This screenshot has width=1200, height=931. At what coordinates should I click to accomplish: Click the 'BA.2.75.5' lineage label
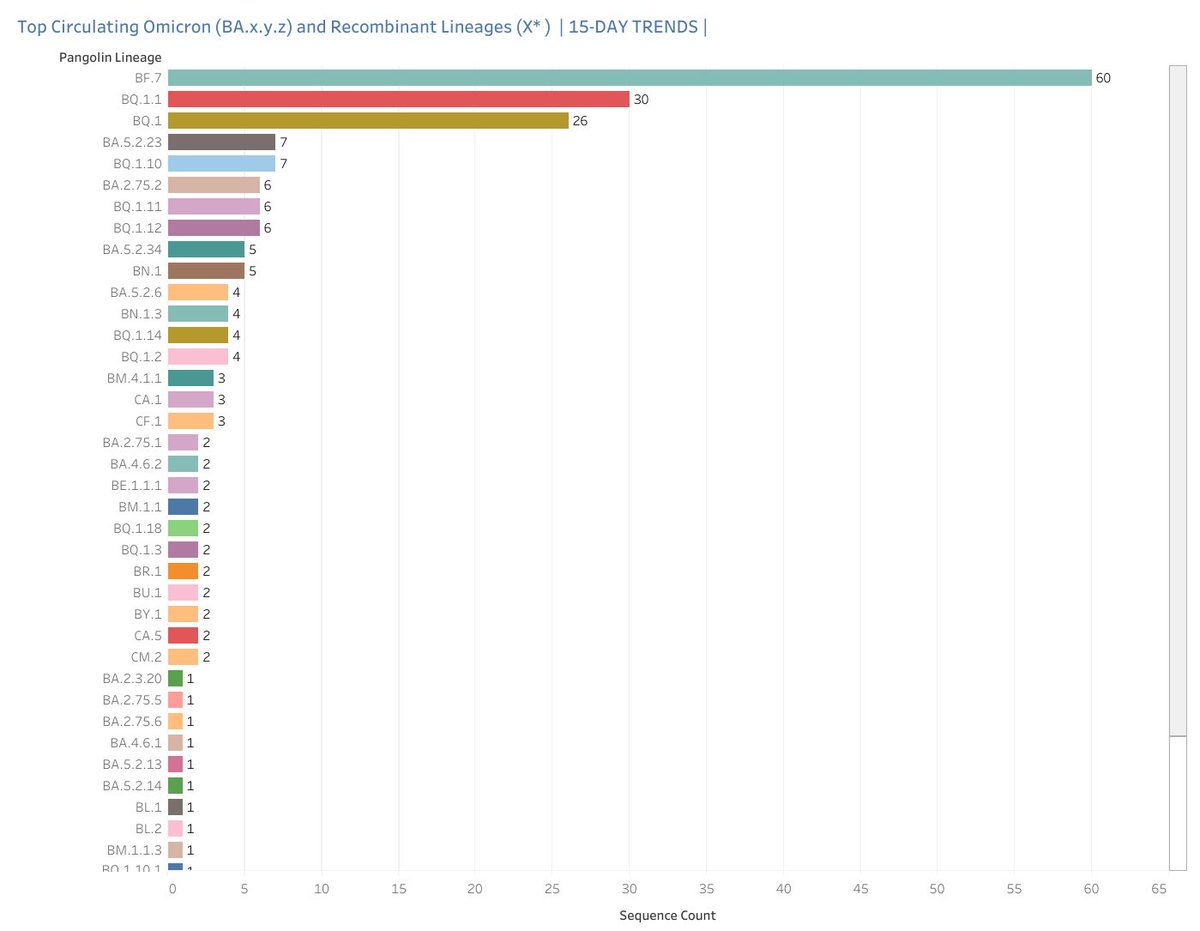pos(132,700)
